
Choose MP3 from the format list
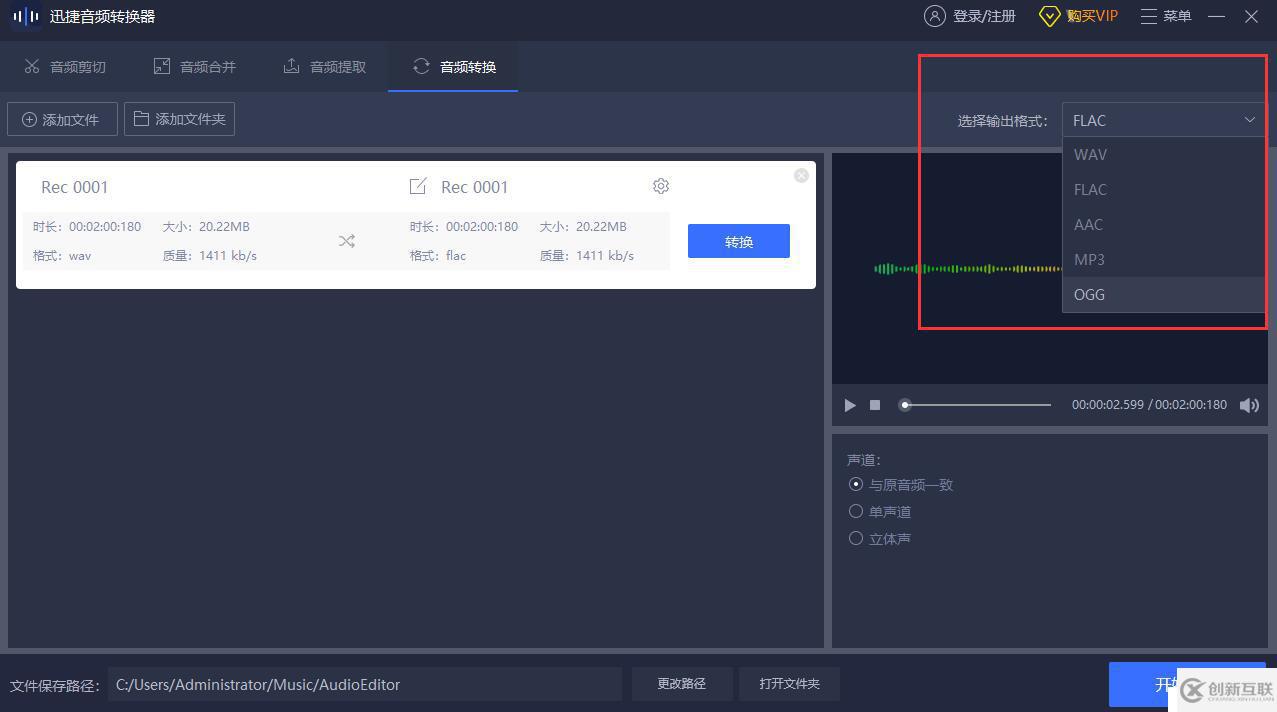(x=1164, y=259)
